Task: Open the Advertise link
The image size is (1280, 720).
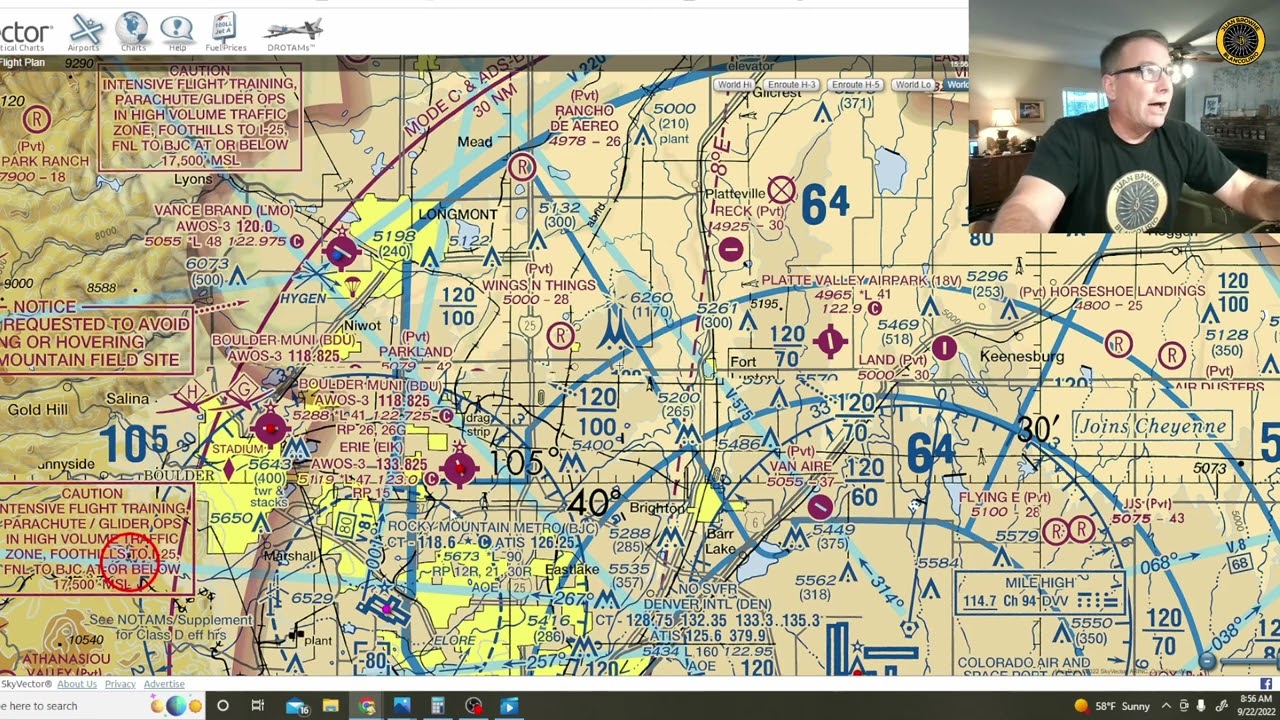Action: tap(164, 684)
